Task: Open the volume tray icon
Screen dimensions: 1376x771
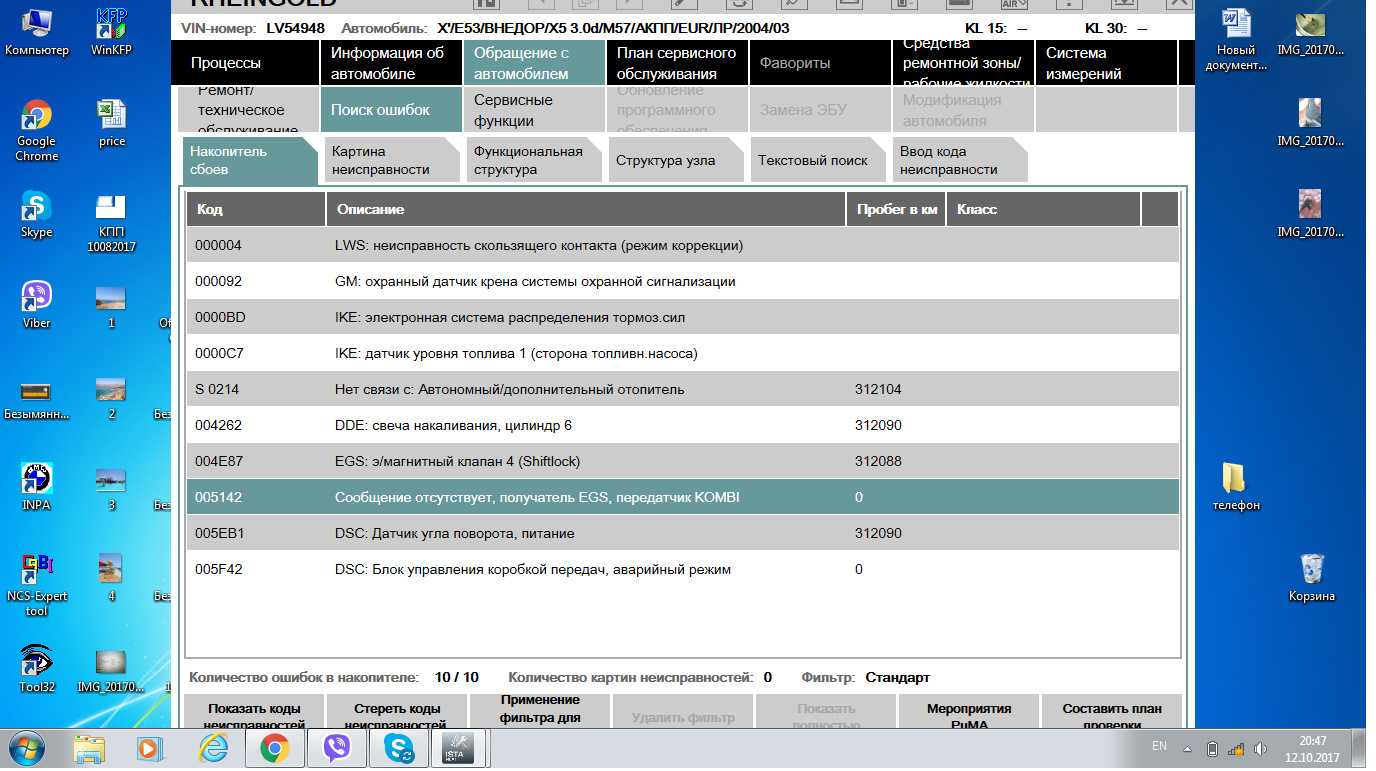Action: (1260, 748)
